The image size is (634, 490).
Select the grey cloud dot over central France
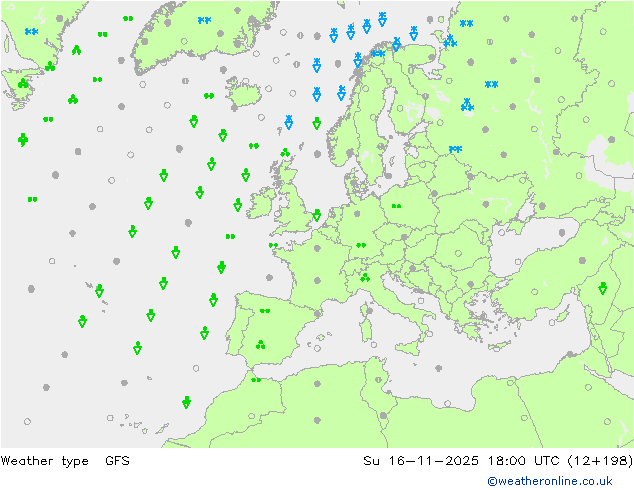pyautogui.click(x=317, y=280)
